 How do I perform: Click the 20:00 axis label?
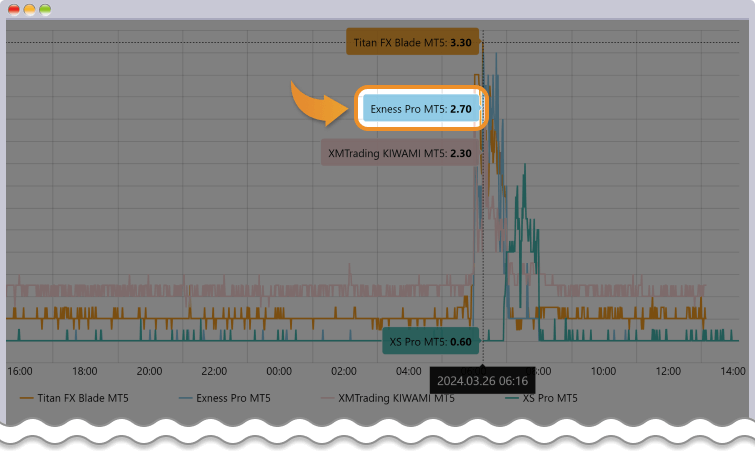pos(149,371)
